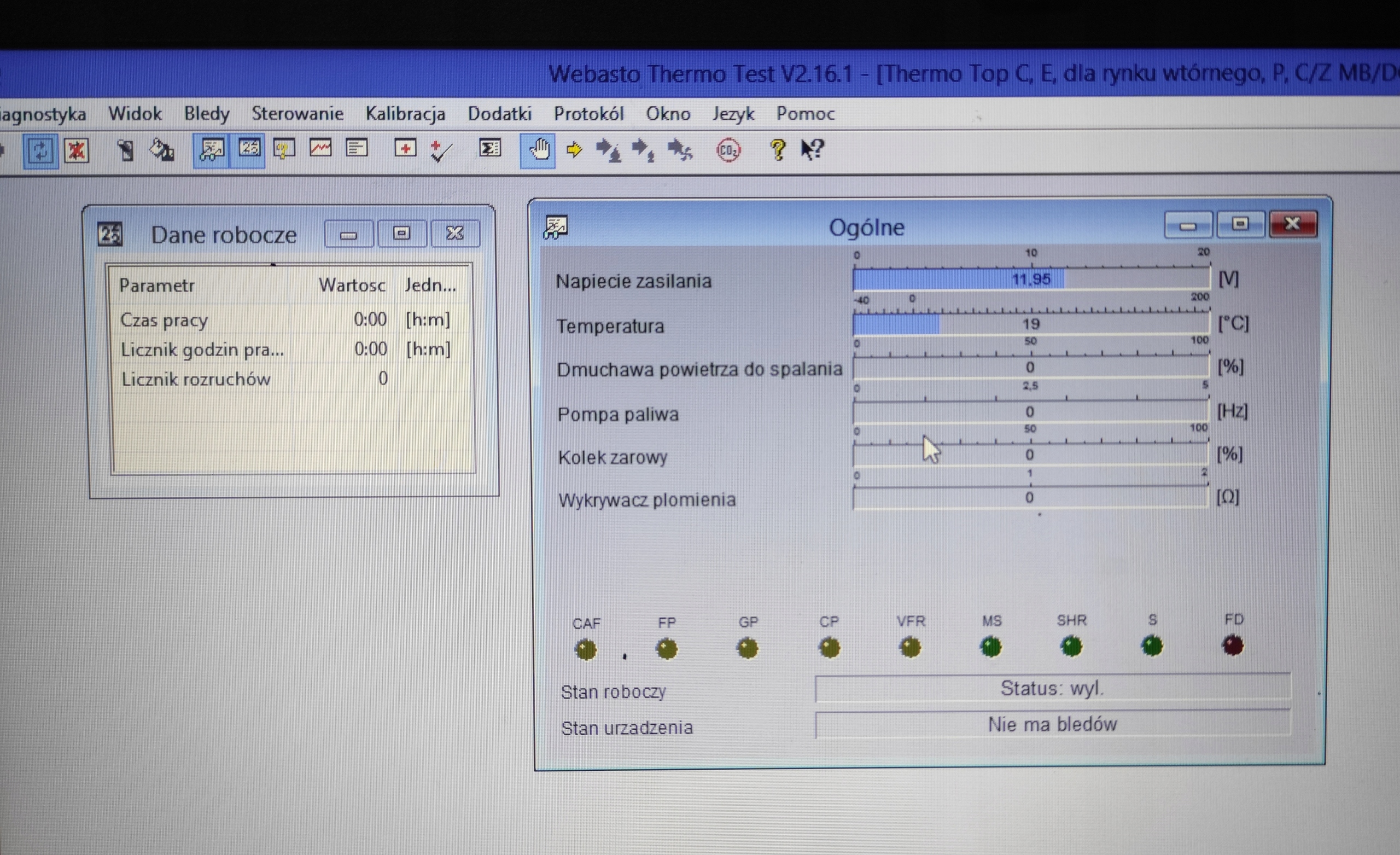Click the sigma summary toolbar icon
The image size is (1400, 855).
(x=489, y=149)
